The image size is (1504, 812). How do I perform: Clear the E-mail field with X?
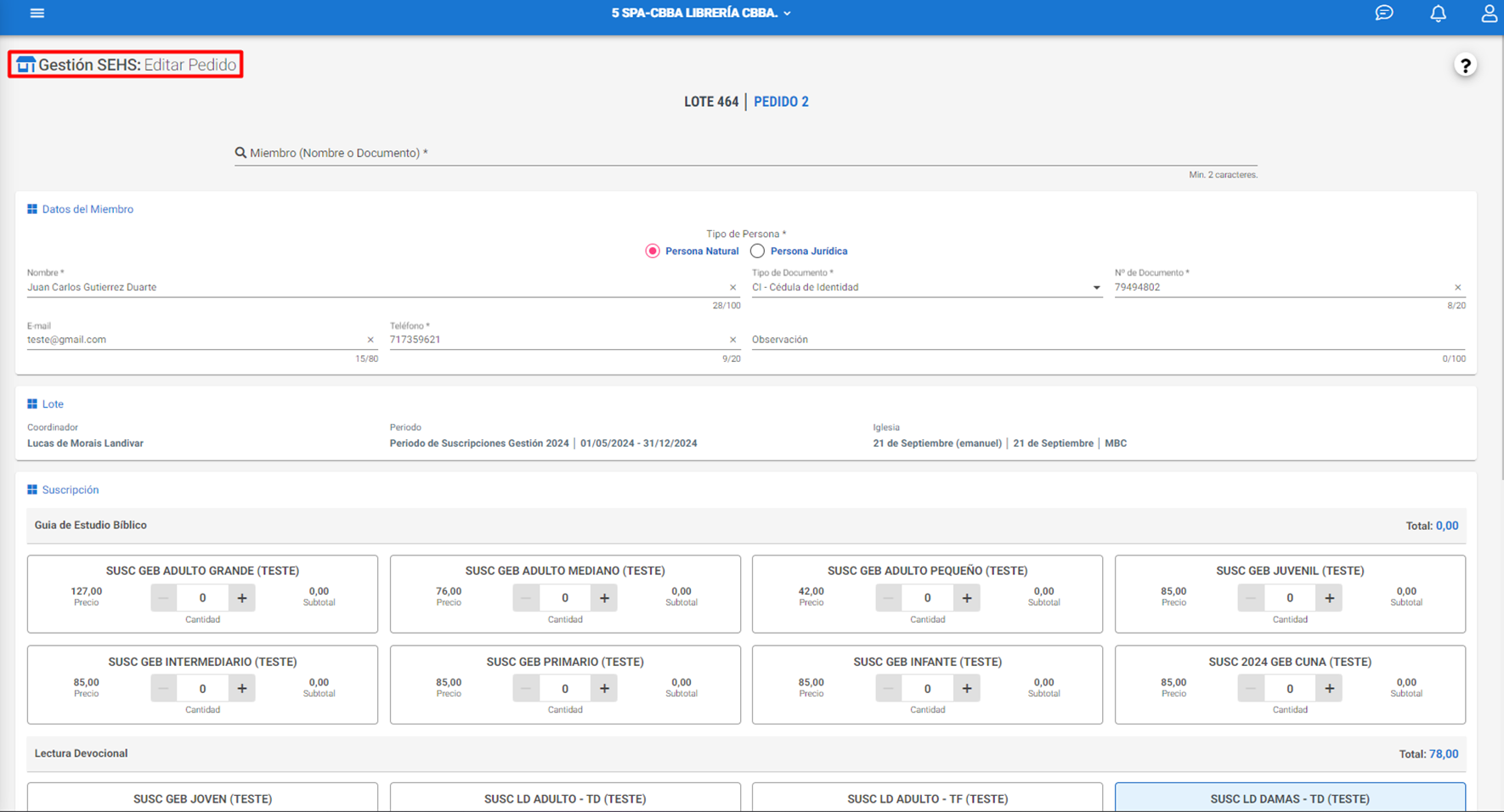pos(370,340)
